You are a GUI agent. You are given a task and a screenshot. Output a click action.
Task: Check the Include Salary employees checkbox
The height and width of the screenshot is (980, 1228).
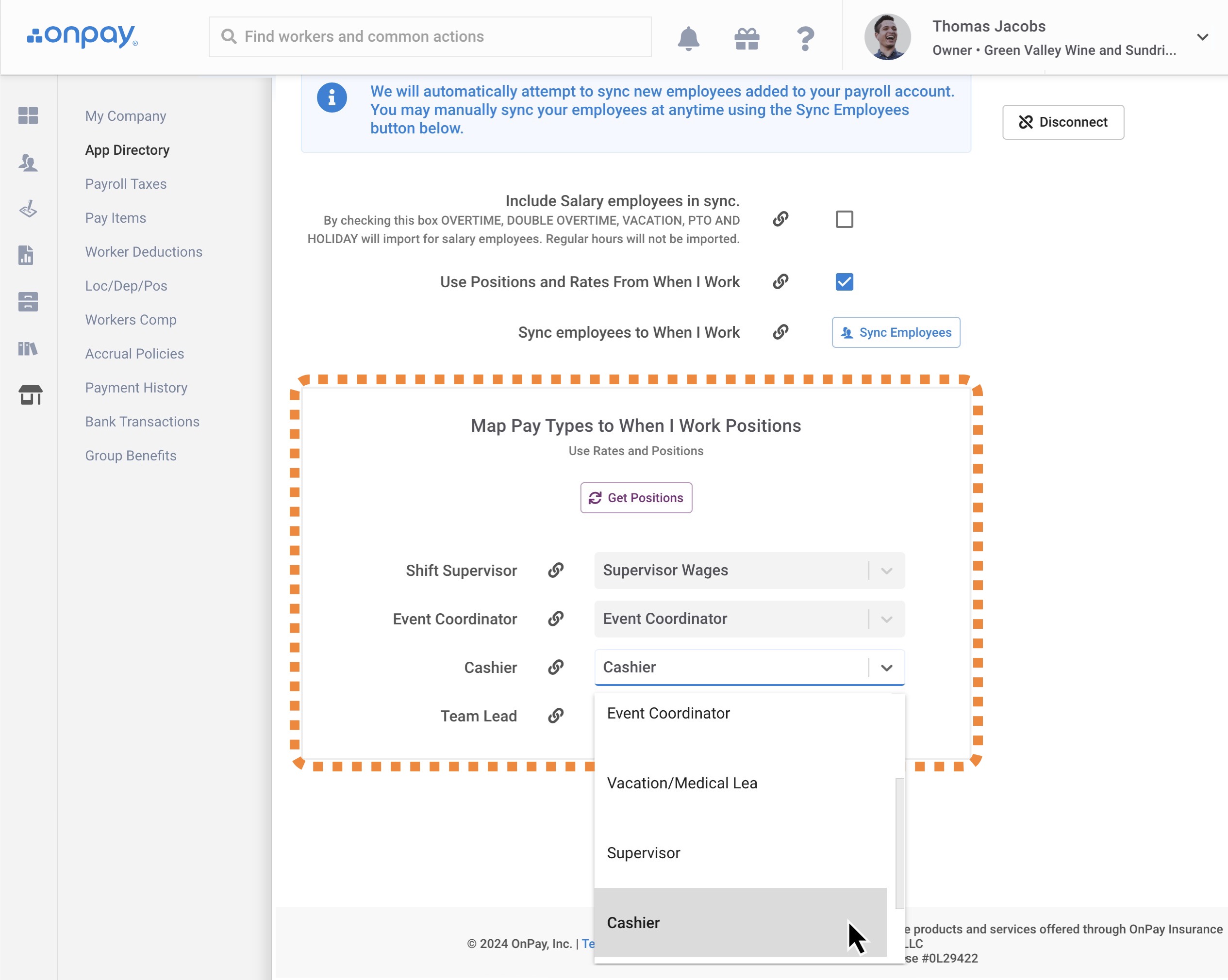pyautogui.click(x=844, y=219)
